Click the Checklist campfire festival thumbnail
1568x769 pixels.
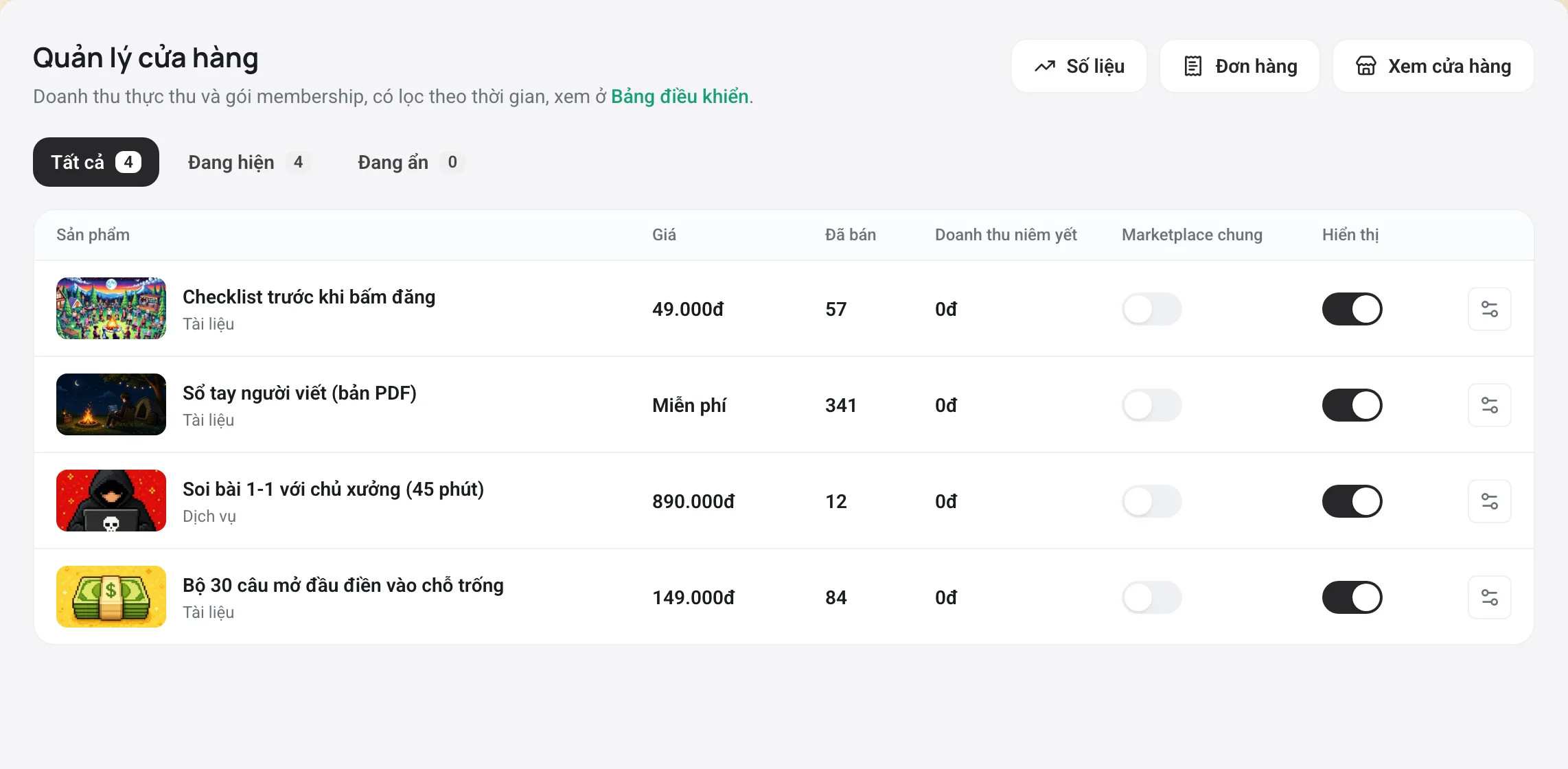[x=111, y=308]
